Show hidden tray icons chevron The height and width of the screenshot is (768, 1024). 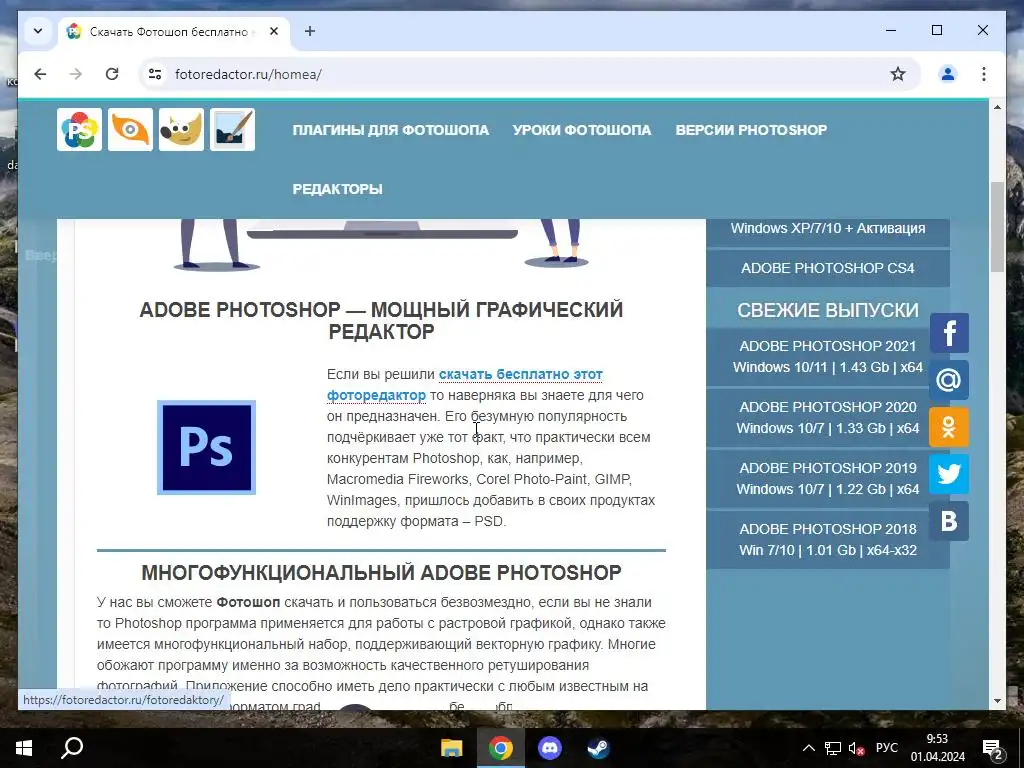click(x=808, y=748)
